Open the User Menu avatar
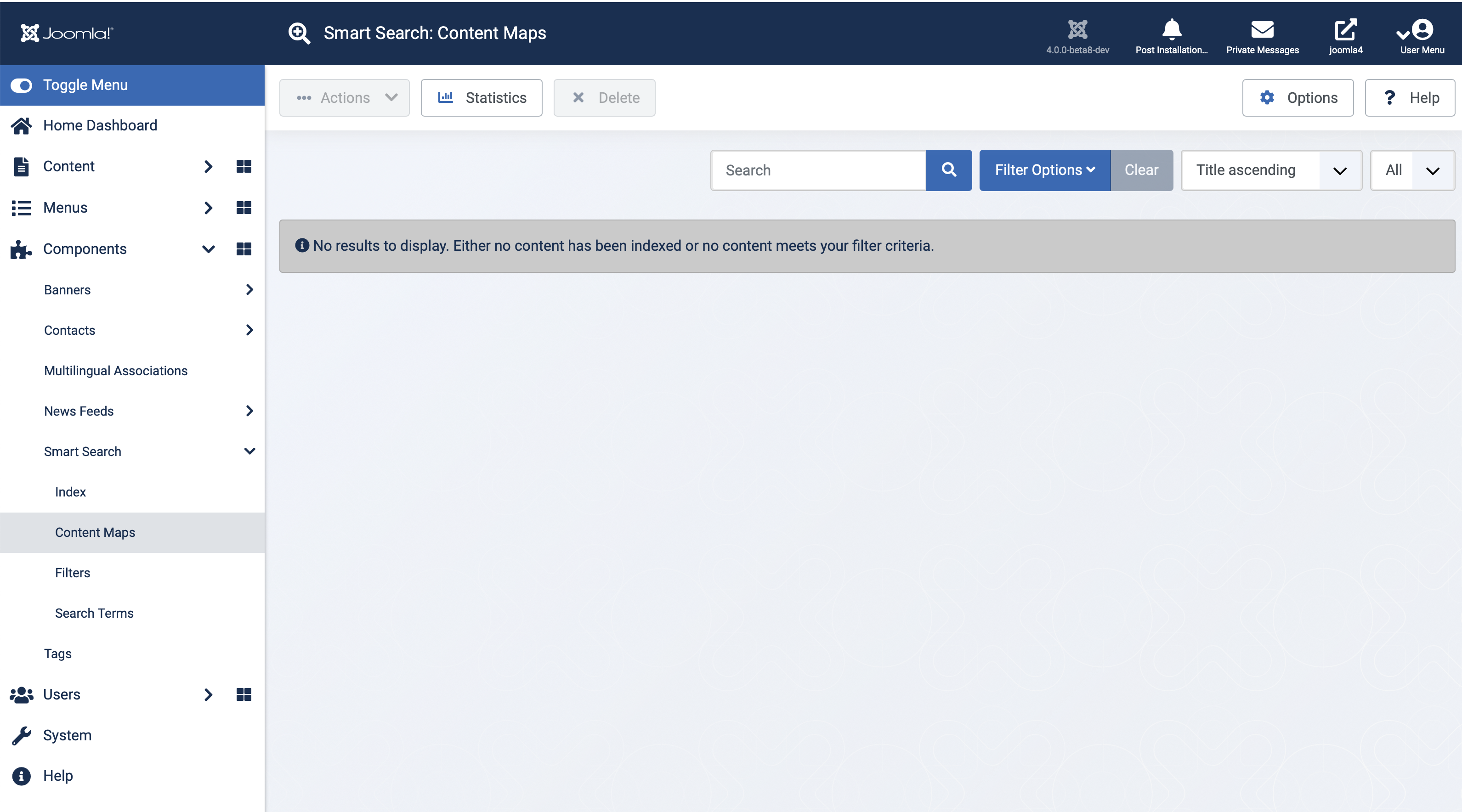The height and width of the screenshot is (812, 1462). pos(1422,29)
